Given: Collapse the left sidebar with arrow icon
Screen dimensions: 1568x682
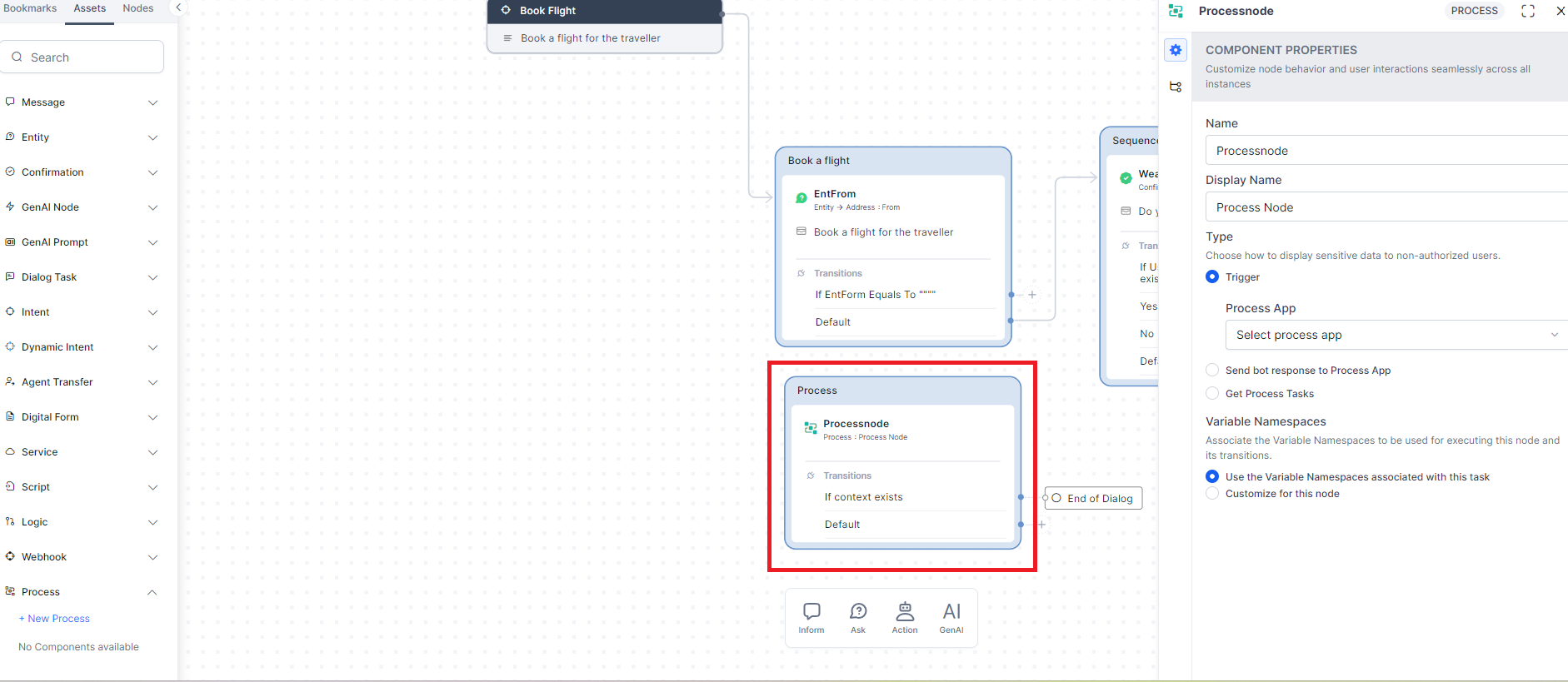Looking at the screenshot, I should pyautogui.click(x=178, y=7).
